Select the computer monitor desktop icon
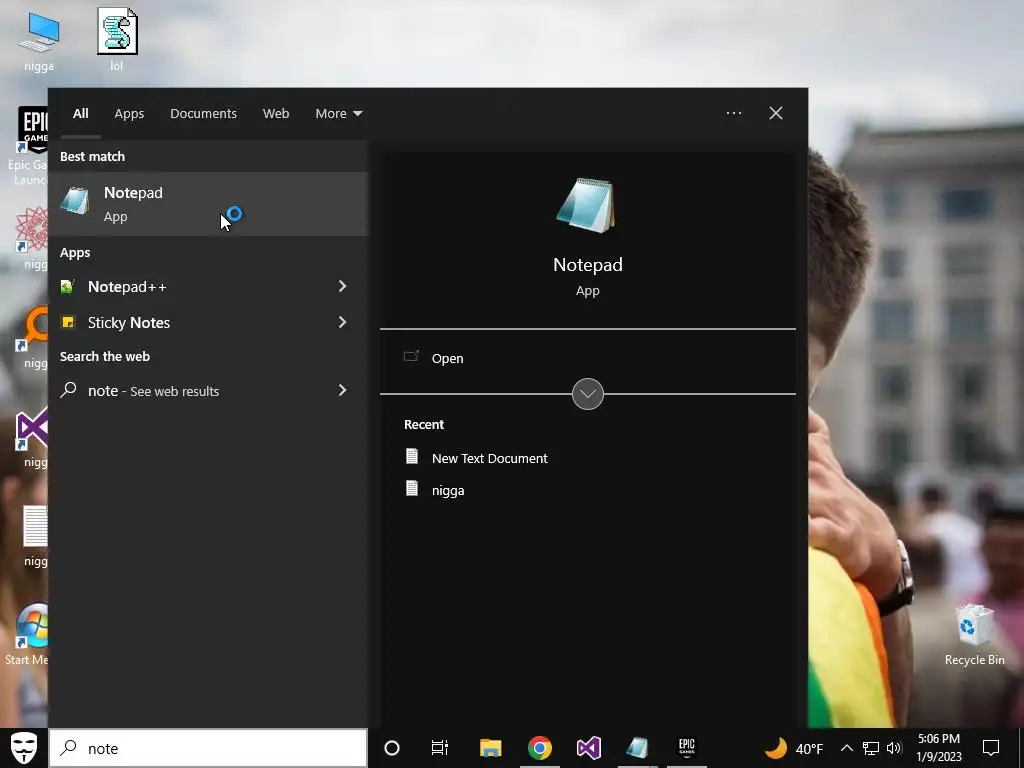Screen dimensions: 1024x768 39,39
